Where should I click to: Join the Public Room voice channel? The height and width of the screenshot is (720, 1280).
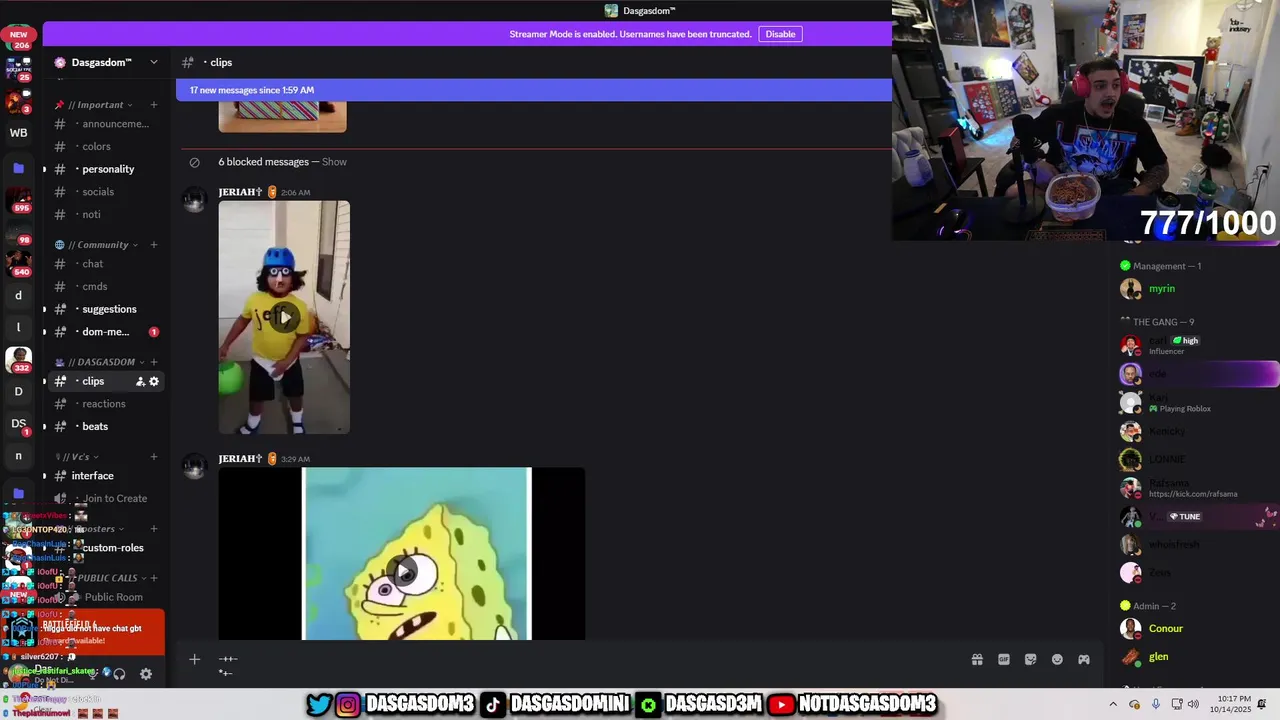pyautogui.click(x=107, y=597)
